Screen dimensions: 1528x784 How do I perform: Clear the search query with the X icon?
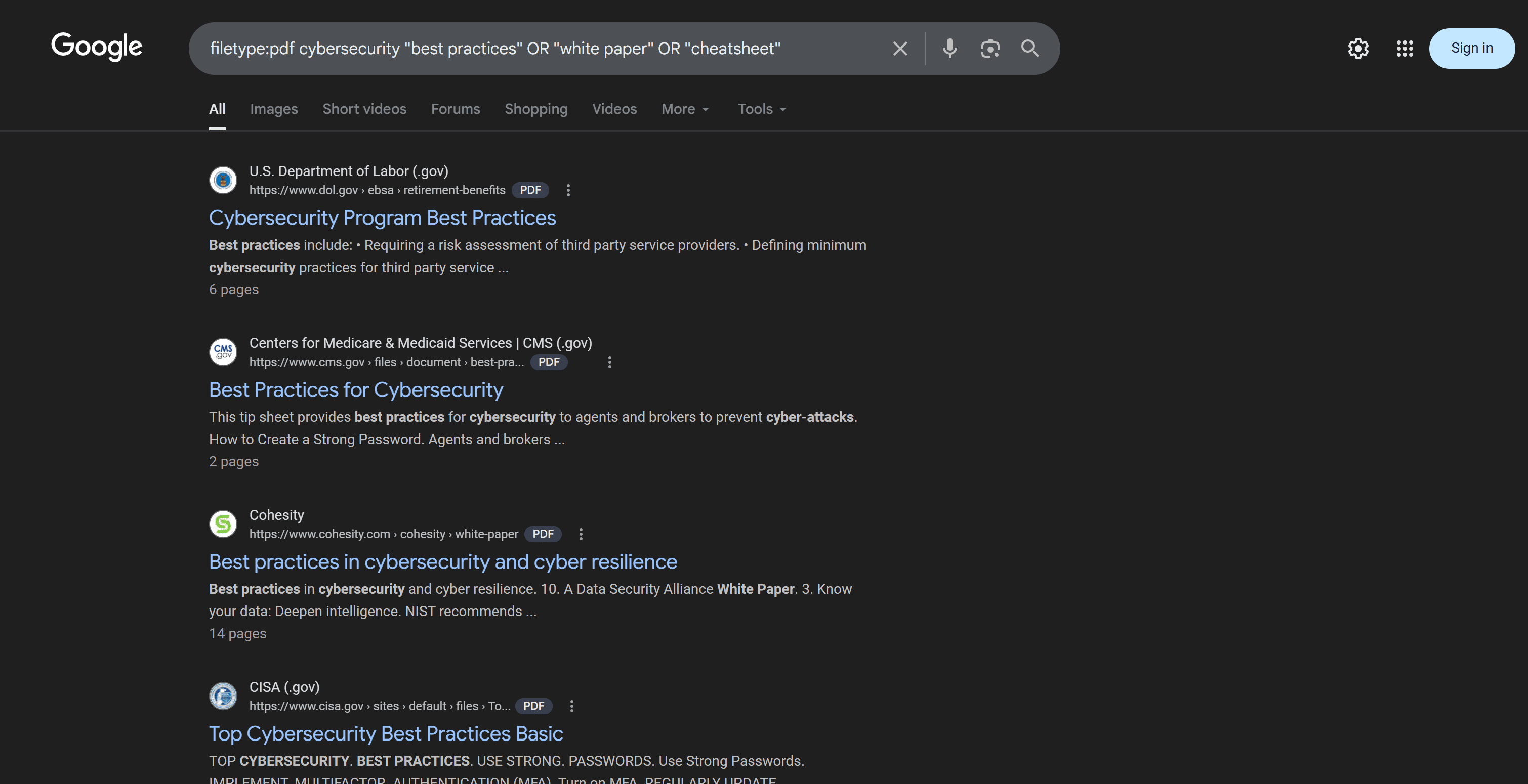pos(900,49)
